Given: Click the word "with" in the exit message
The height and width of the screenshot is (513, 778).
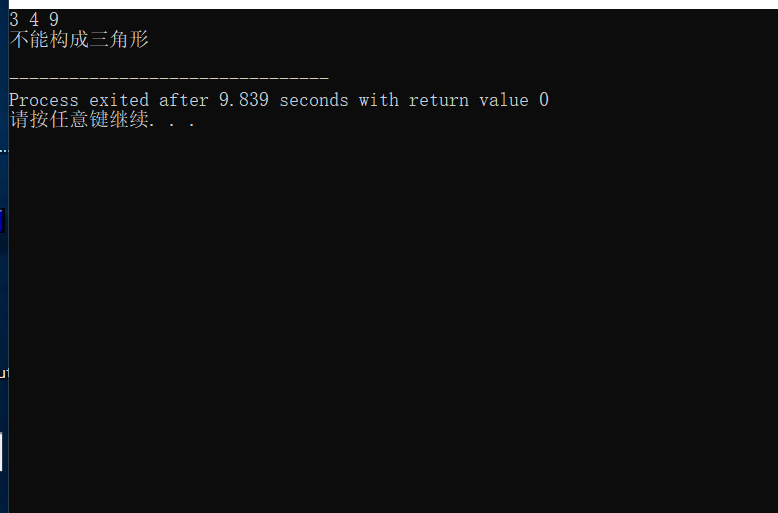Looking at the screenshot, I should (379, 100).
